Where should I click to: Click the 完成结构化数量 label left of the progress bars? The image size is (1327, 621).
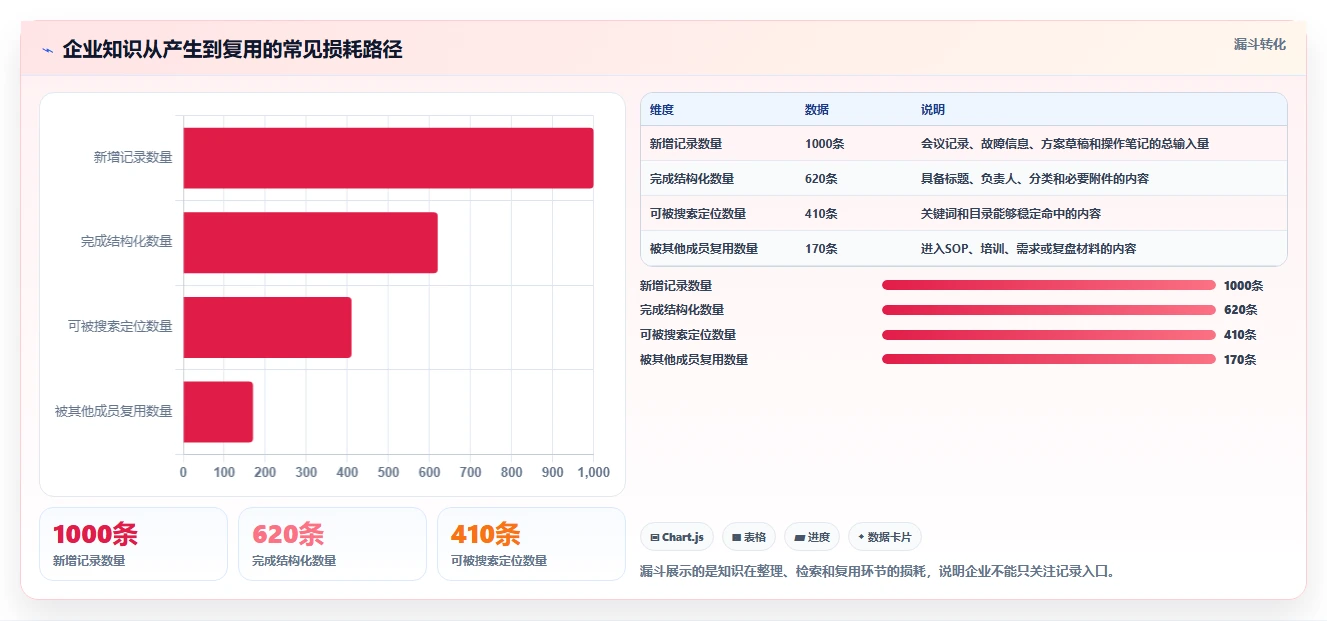click(682, 310)
